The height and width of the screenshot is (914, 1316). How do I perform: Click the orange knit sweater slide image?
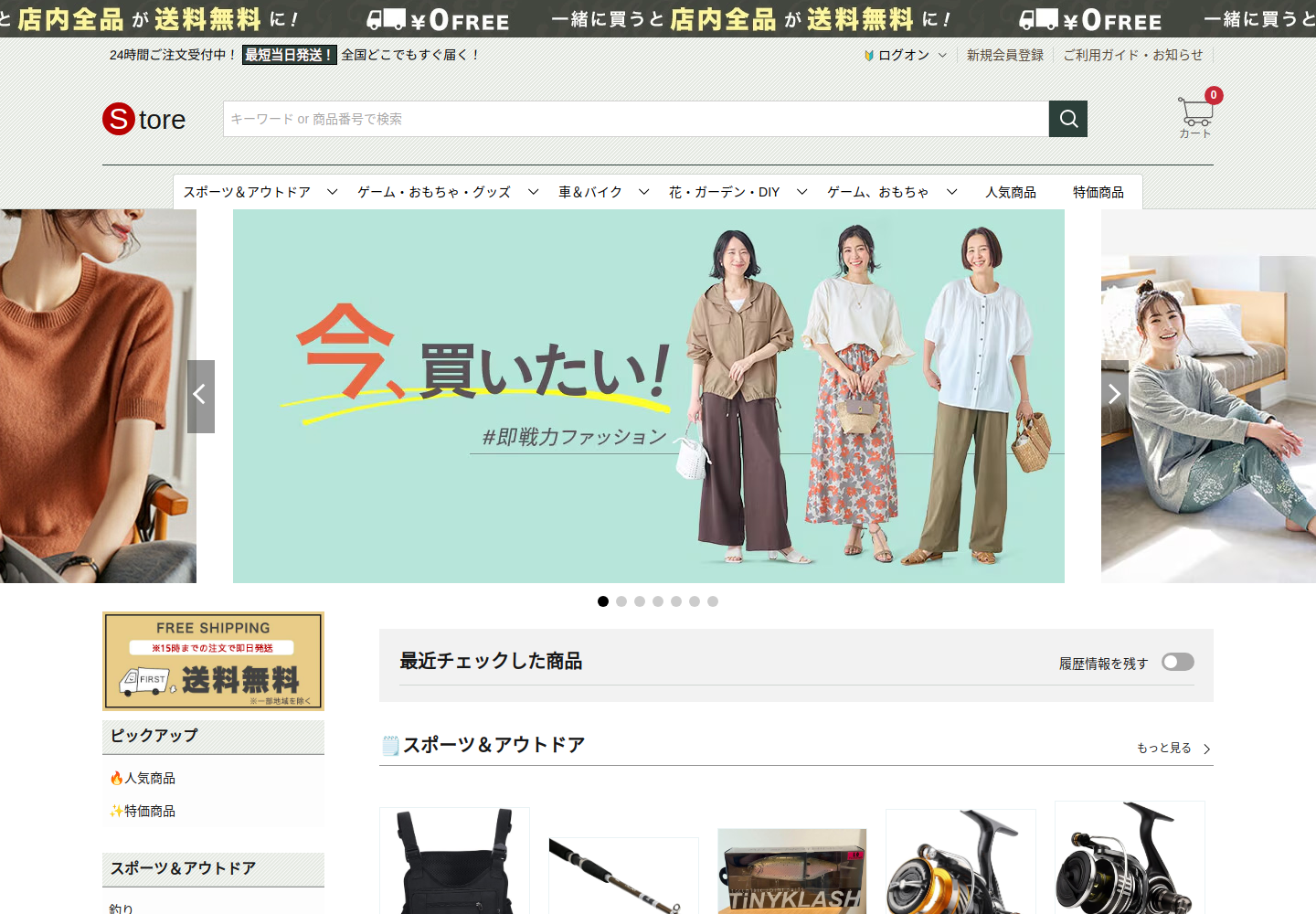pyautogui.click(x=98, y=396)
